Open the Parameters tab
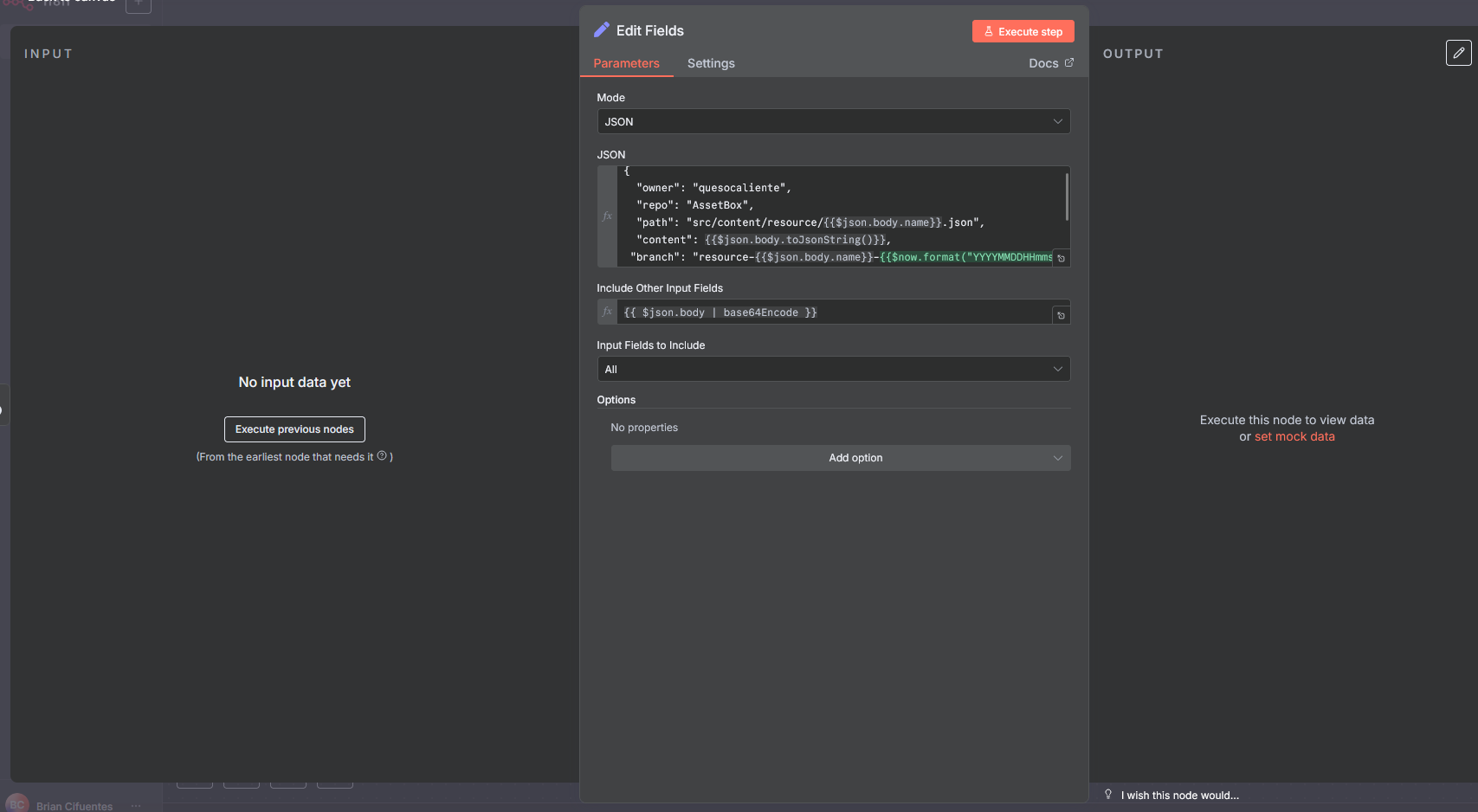Viewport: 1478px width, 812px height. (x=626, y=63)
